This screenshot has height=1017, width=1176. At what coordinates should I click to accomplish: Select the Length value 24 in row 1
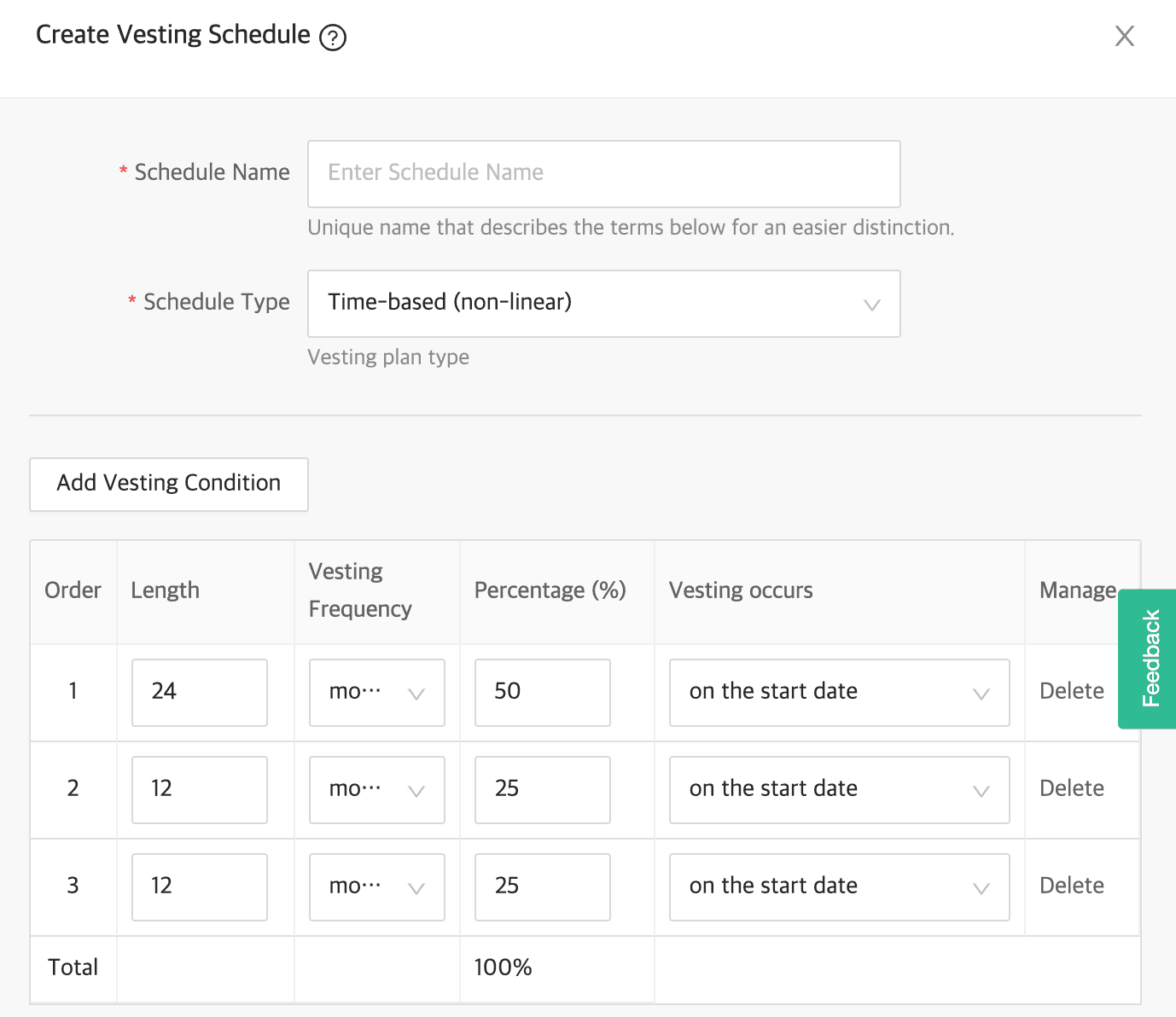point(199,693)
